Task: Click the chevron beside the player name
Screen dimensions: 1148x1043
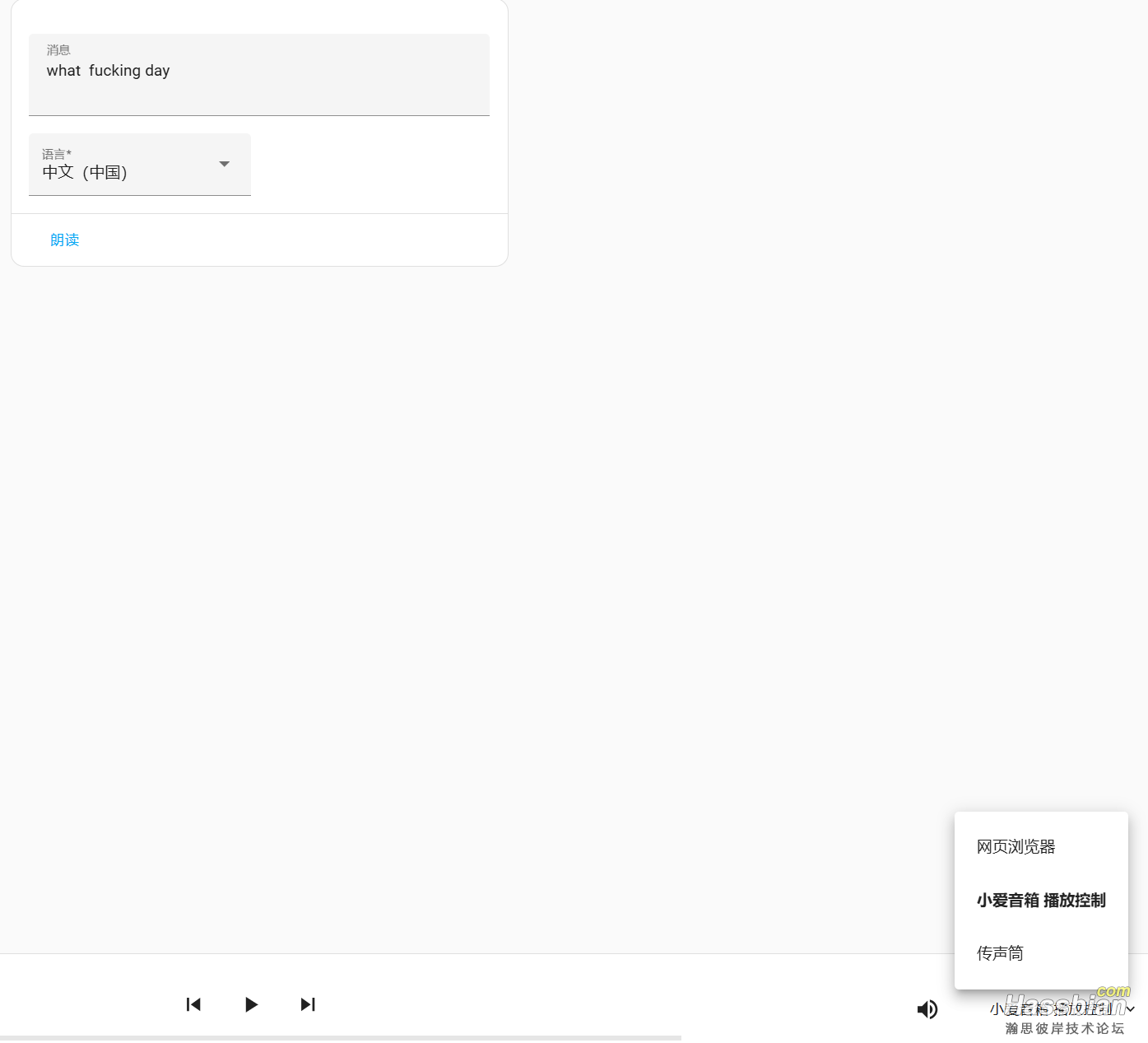Action: click(x=1132, y=1009)
